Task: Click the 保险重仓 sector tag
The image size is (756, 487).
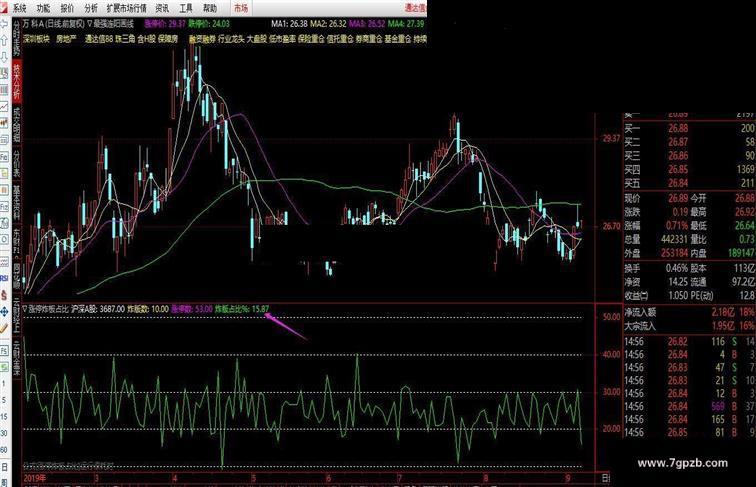Action: [311, 39]
